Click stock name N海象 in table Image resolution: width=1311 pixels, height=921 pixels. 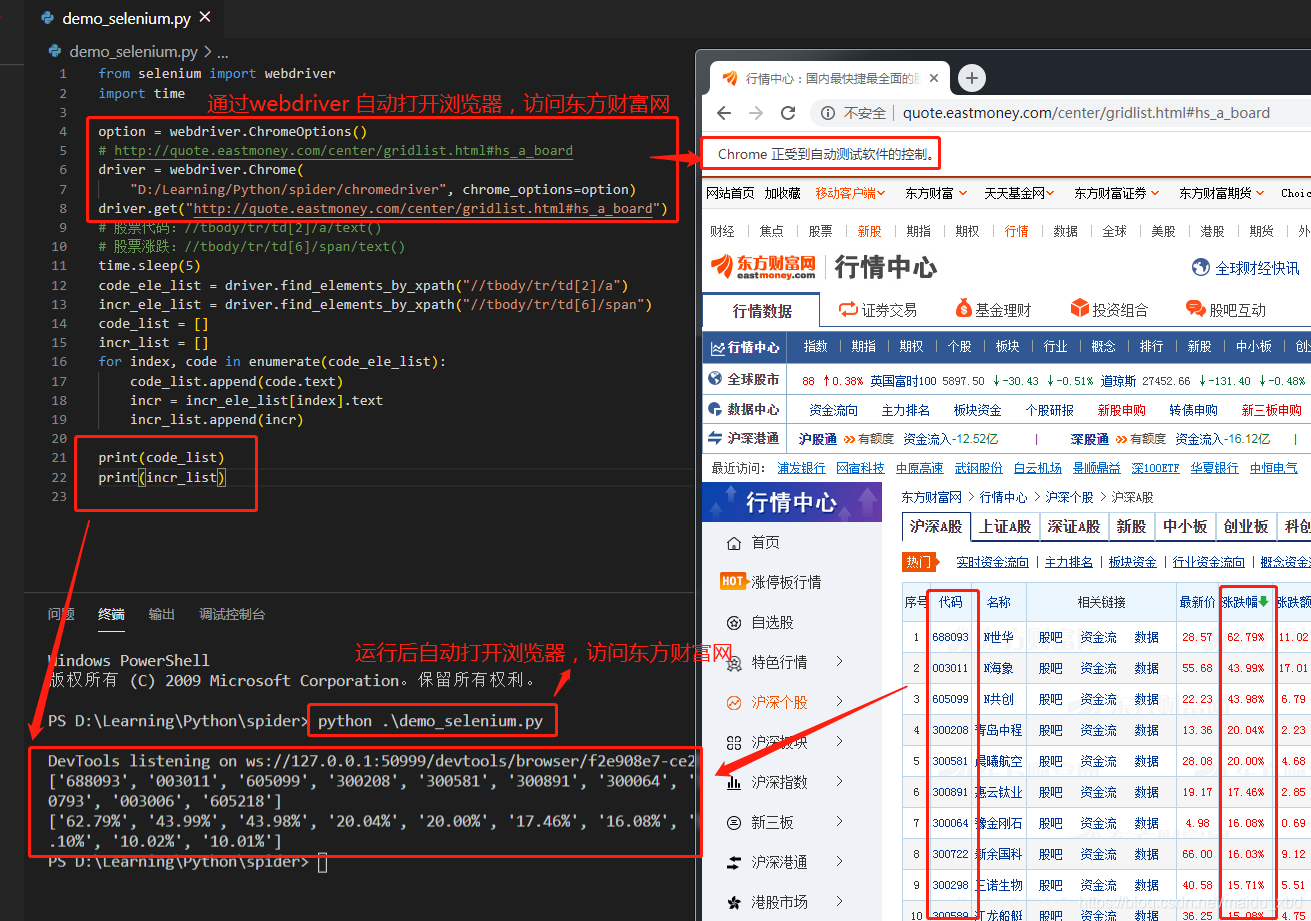click(x=998, y=668)
